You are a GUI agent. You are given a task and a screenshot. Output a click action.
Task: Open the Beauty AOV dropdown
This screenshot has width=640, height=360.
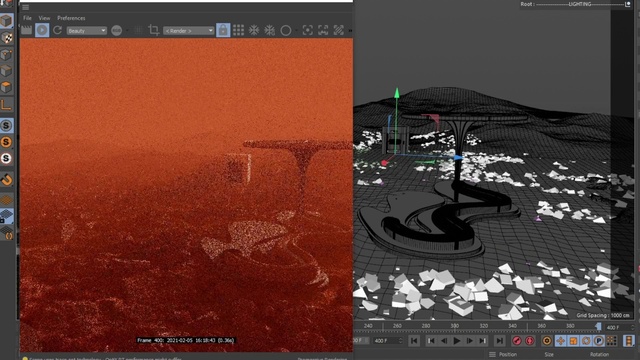[87, 31]
